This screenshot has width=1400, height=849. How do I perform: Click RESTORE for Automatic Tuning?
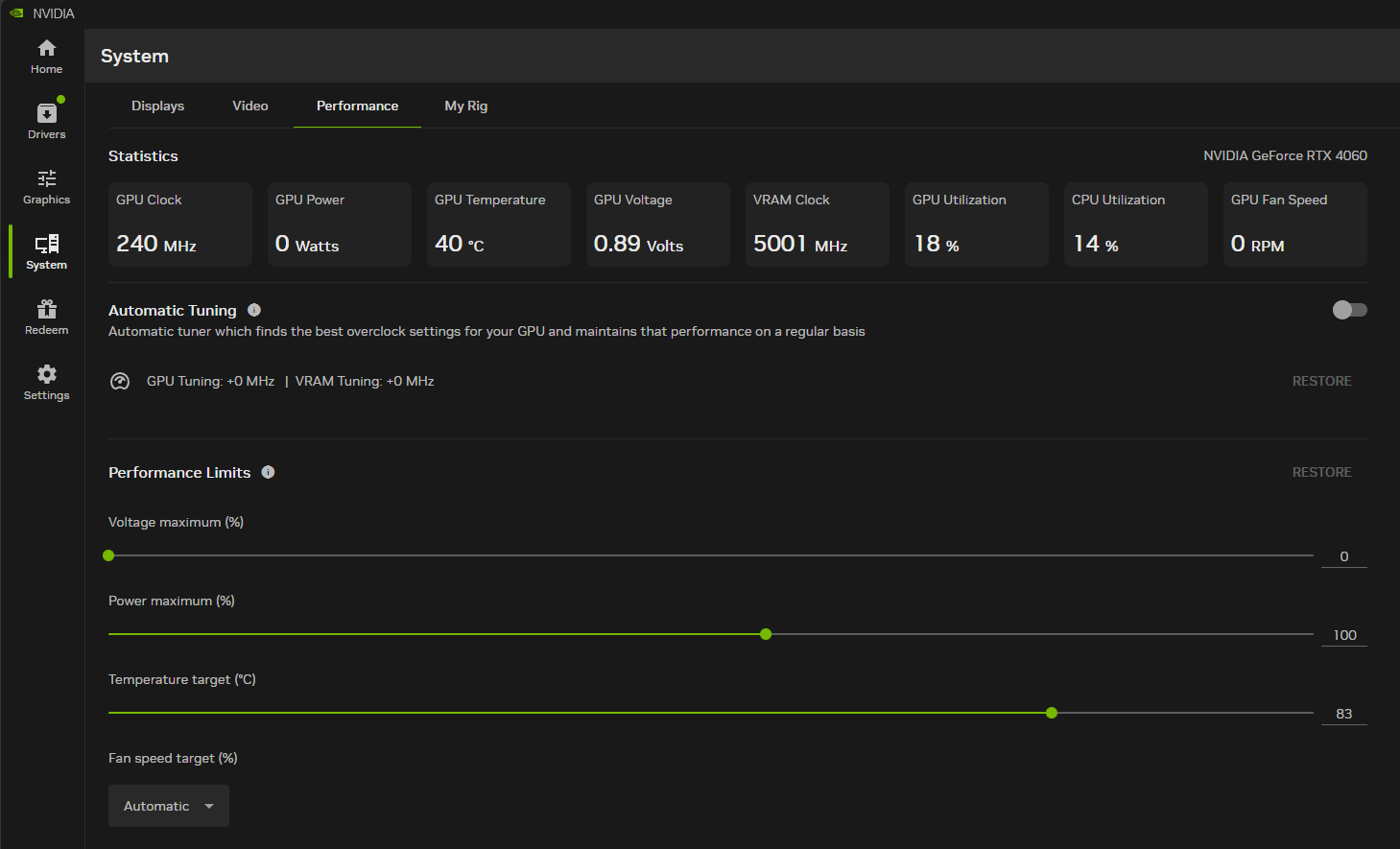coord(1321,381)
